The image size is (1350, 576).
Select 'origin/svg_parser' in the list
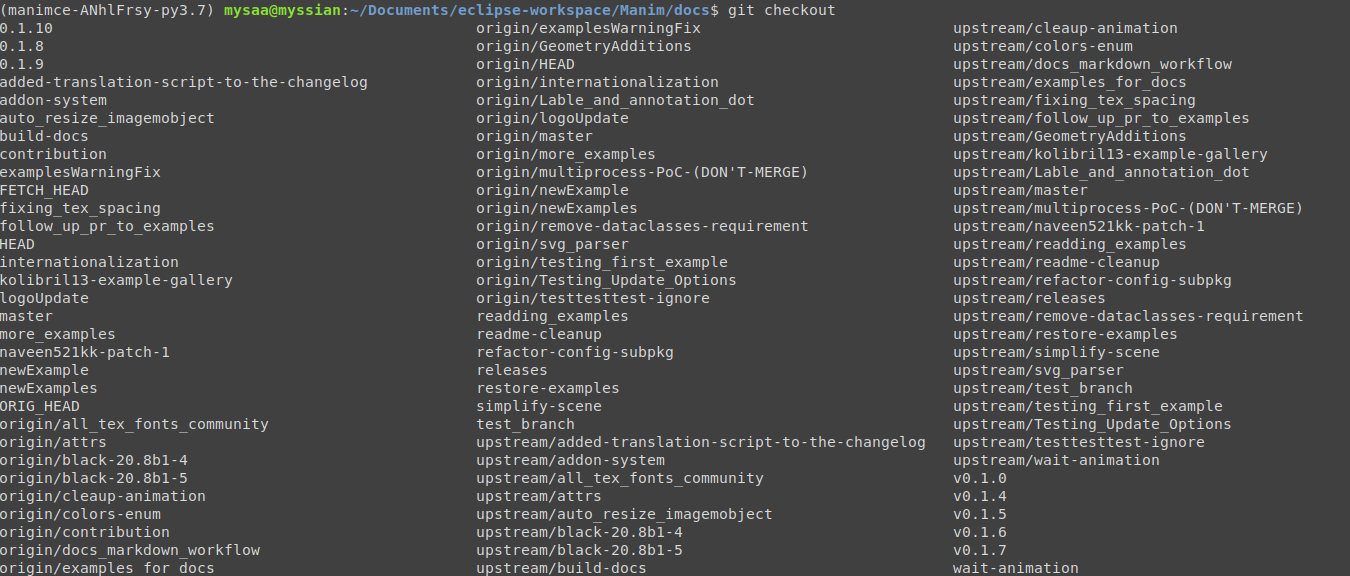click(552, 244)
